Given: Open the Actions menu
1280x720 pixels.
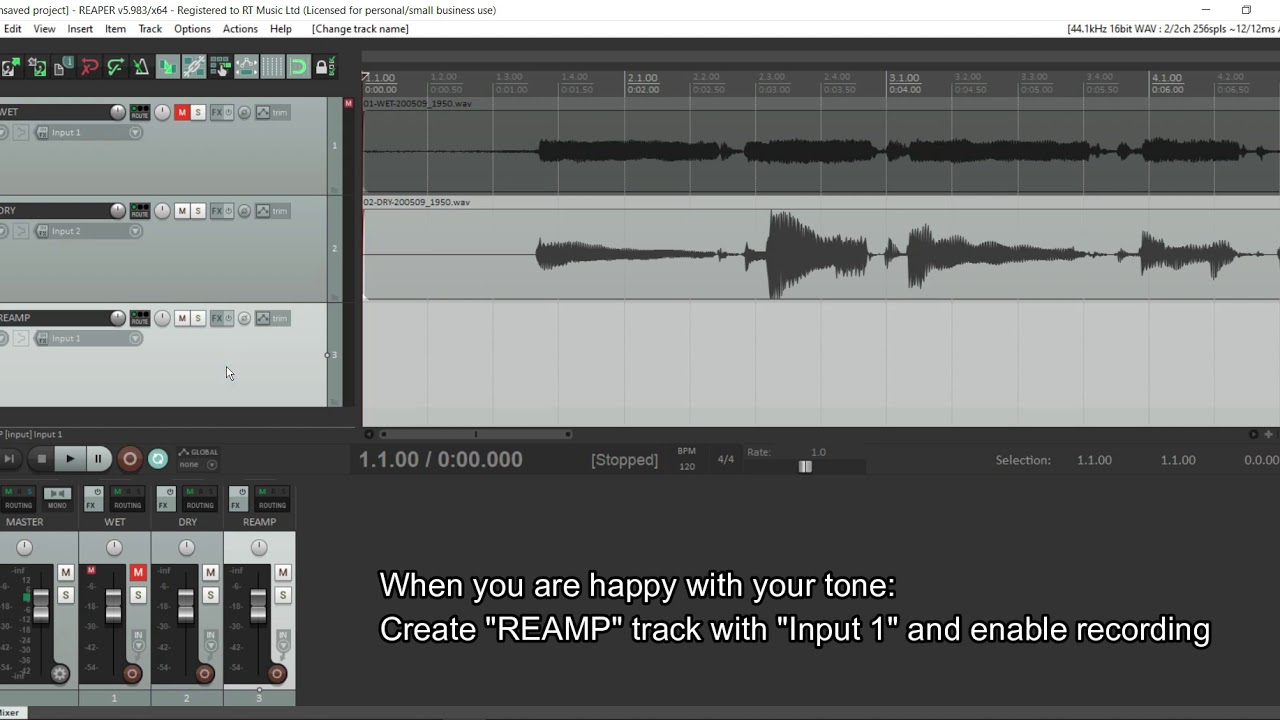Looking at the screenshot, I should [240, 29].
